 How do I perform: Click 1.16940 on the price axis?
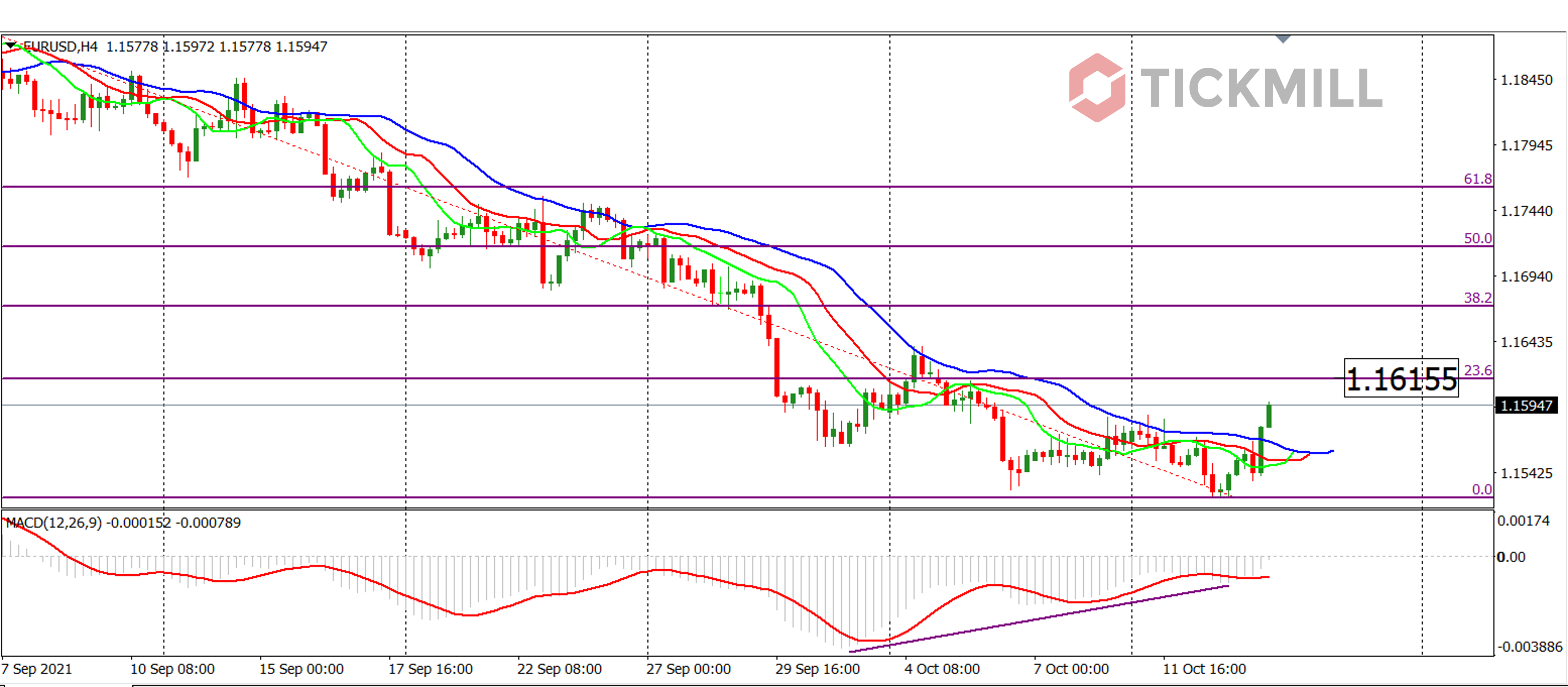(x=1527, y=277)
